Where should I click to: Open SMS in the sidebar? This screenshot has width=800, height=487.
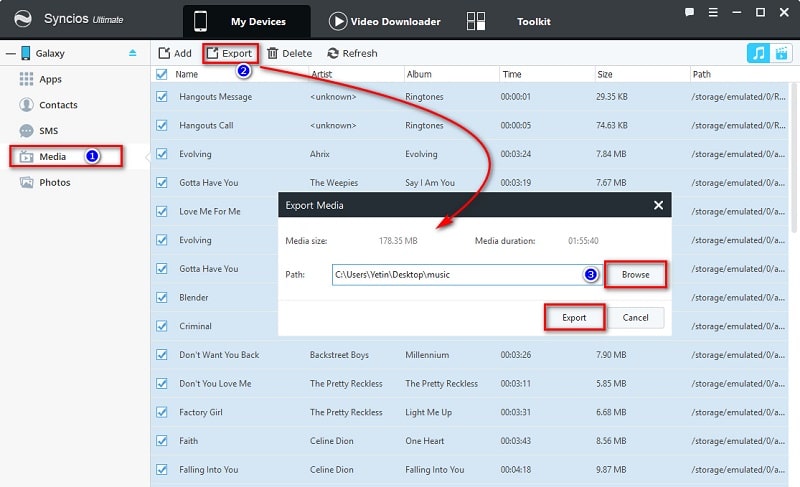click(48, 131)
